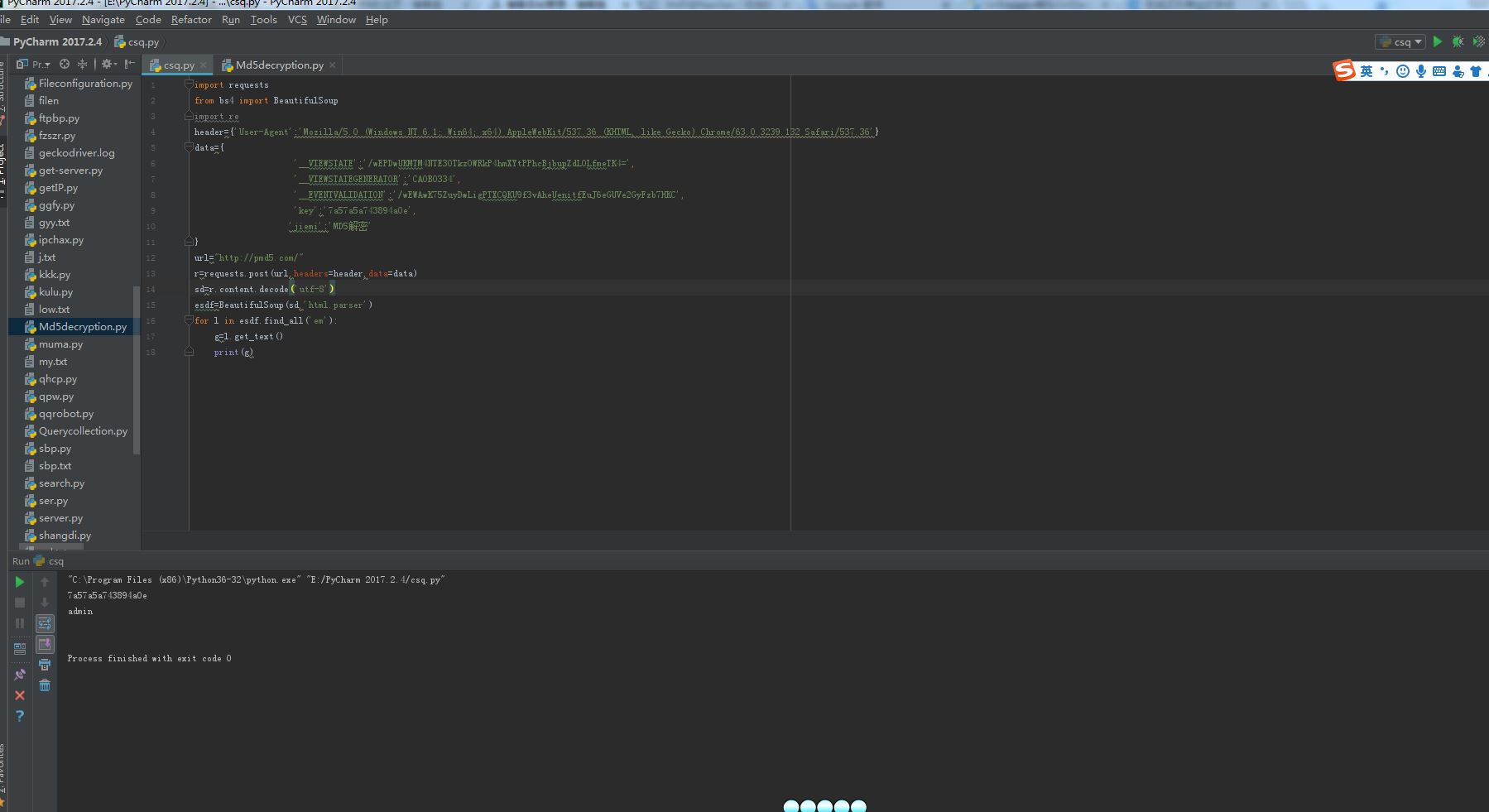Close the run tab with red X
The width and height of the screenshot is (1489, 812).
(20, 695)
